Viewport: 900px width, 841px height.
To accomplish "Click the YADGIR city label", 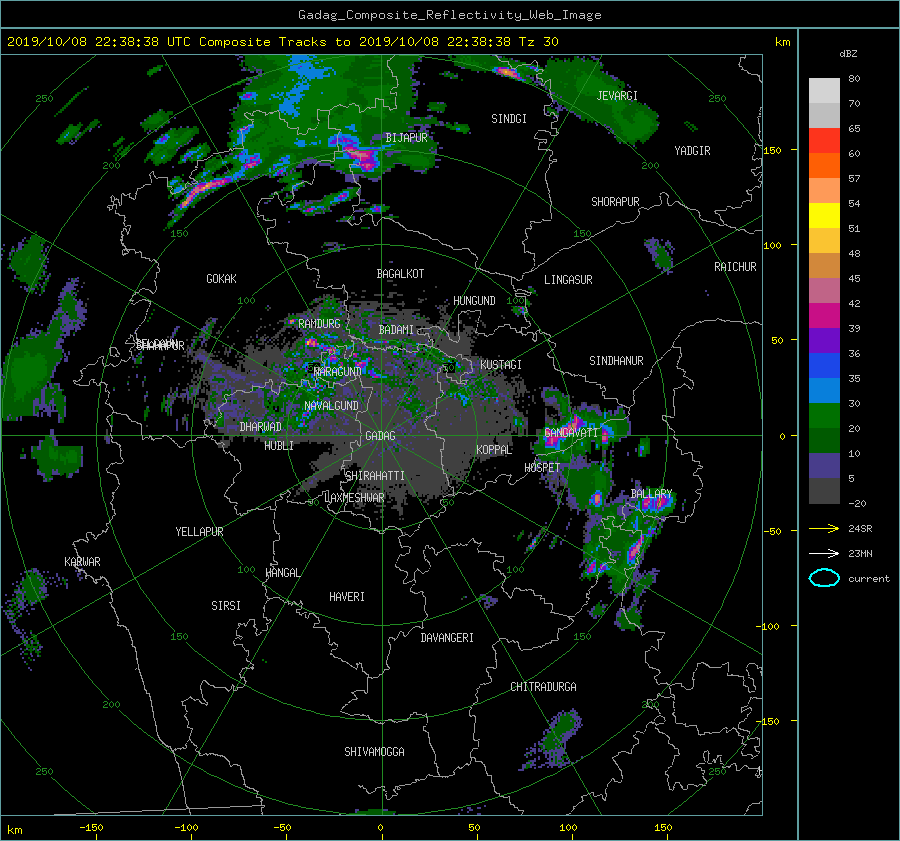I will tap(692, 151).
